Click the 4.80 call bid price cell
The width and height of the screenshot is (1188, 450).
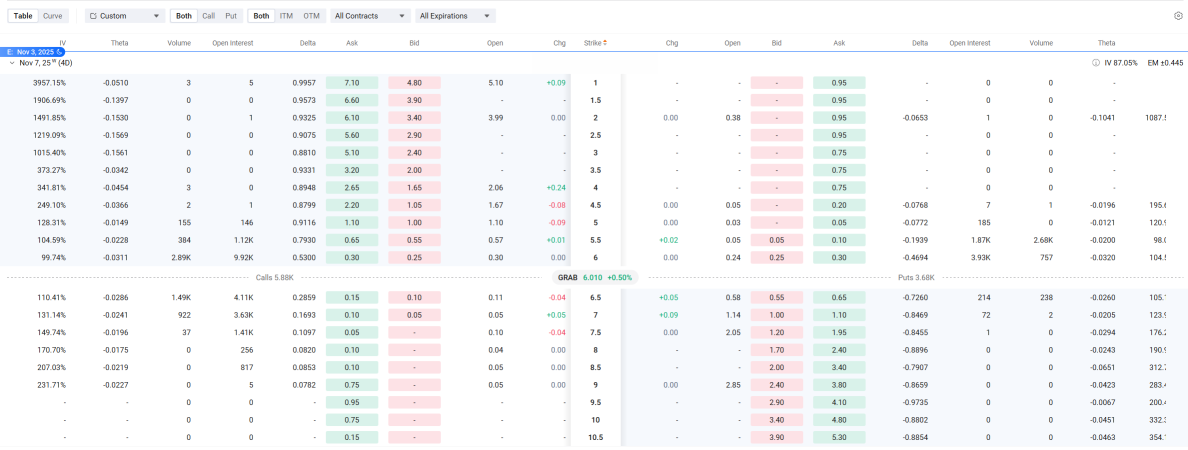(414, 83)
